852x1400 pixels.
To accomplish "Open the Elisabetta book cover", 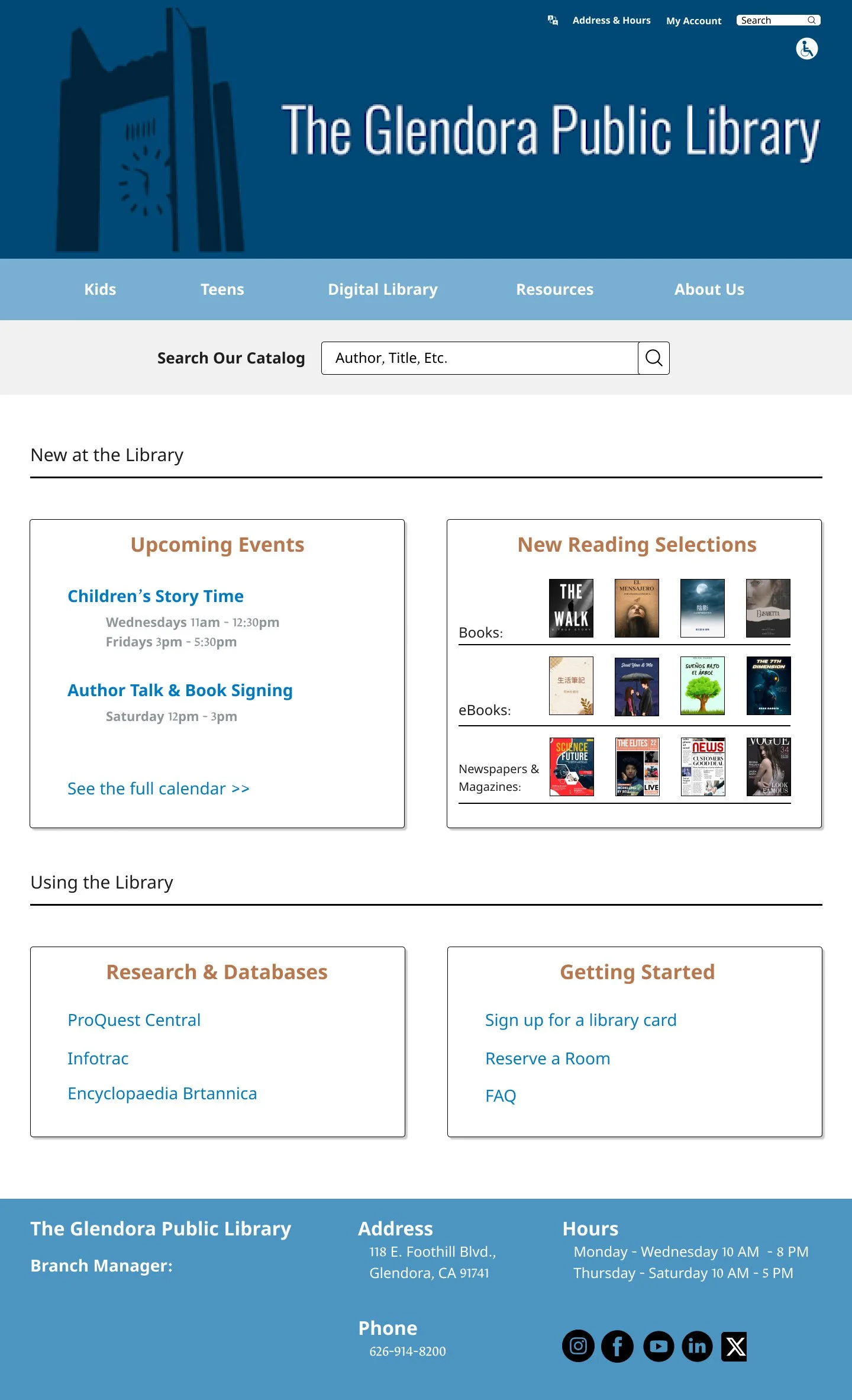I will [x=768, y=608].
